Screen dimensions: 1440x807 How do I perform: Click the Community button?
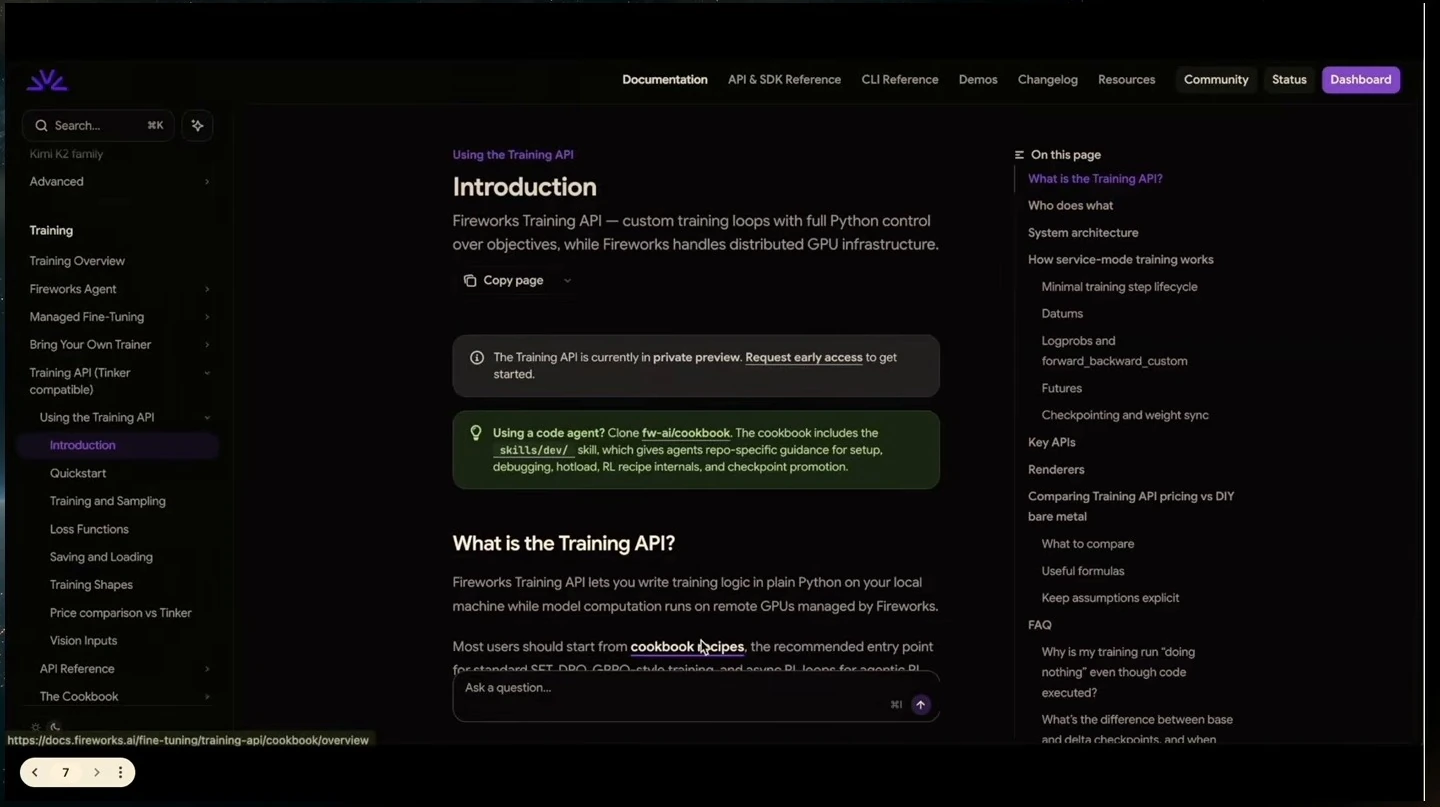1216,80
